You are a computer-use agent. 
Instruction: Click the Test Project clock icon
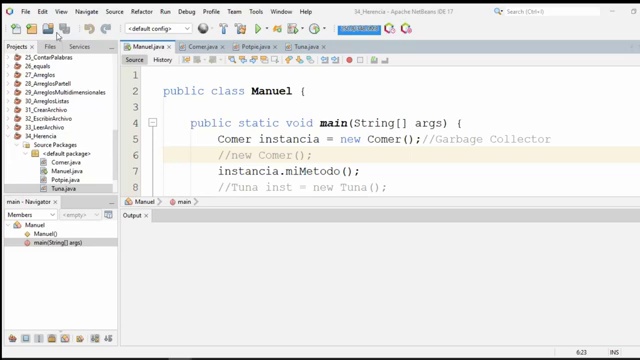(x=314, y=29)
